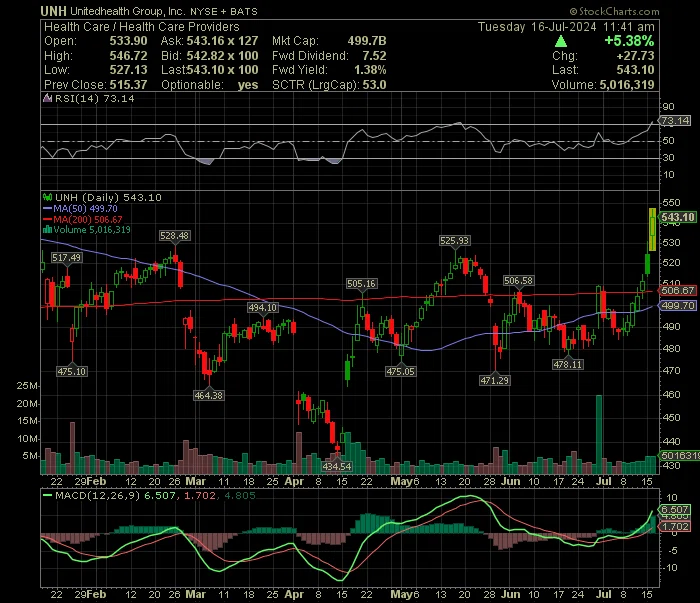This screenshot has height=603, width=700.
Task: Click the 528.48 peak price annotation
Action: pos(175,236)
